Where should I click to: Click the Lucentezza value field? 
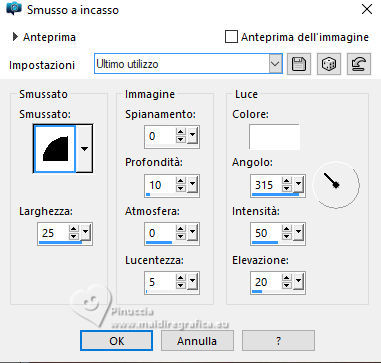pyautogui.click(x=160, y=282)
